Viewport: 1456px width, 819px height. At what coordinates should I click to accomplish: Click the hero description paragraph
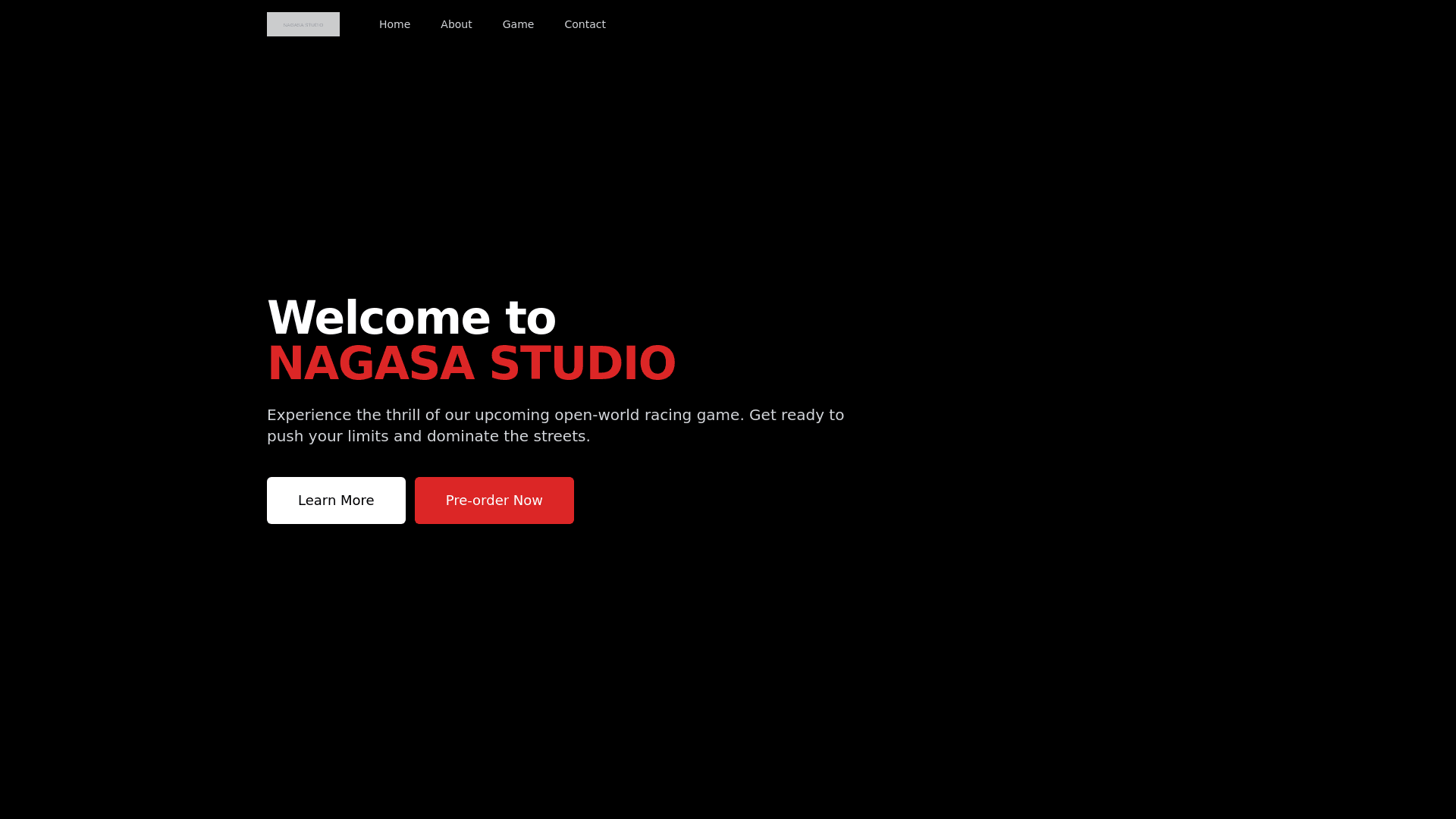point(555,425)
